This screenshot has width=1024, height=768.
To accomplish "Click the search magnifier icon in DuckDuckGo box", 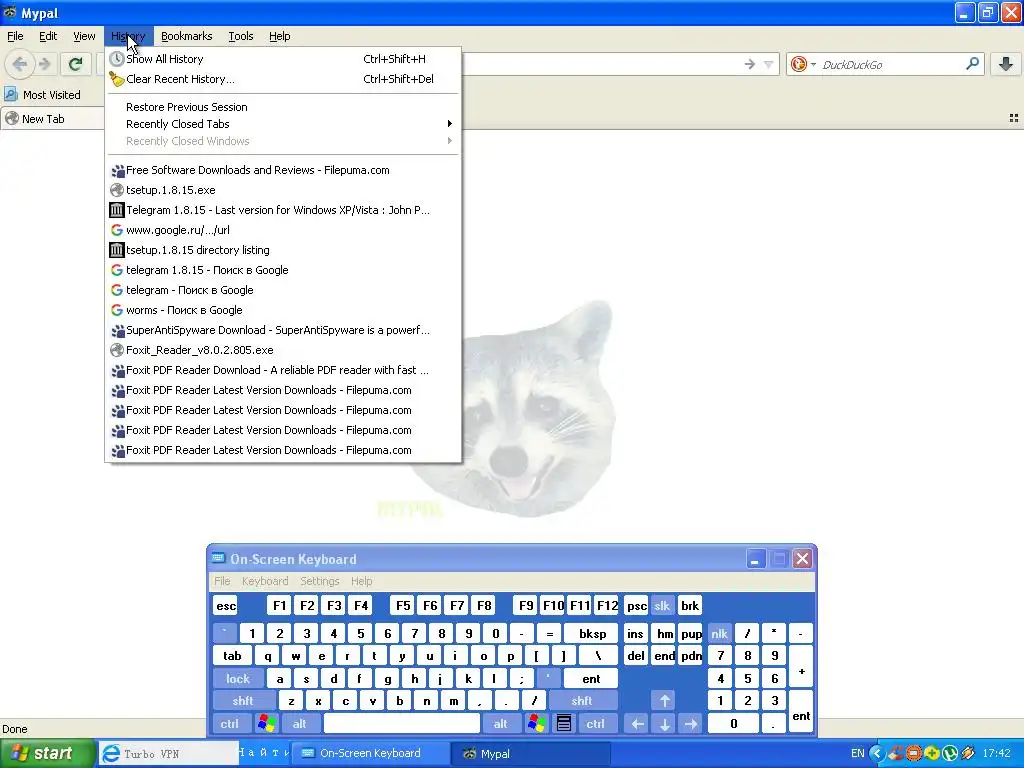I will point(972,64).
